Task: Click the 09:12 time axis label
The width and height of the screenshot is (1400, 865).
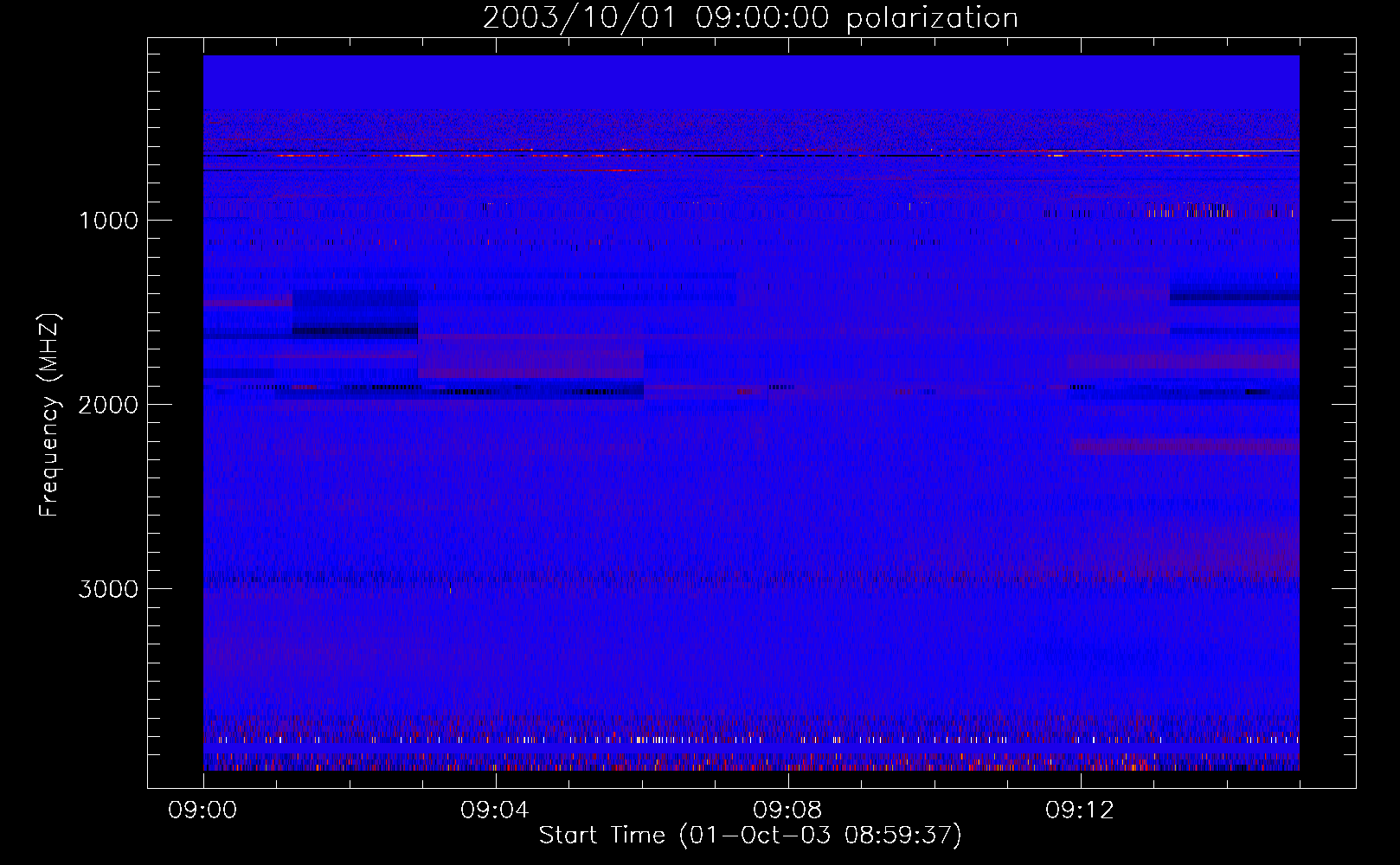Action: tap(1080, 811)
